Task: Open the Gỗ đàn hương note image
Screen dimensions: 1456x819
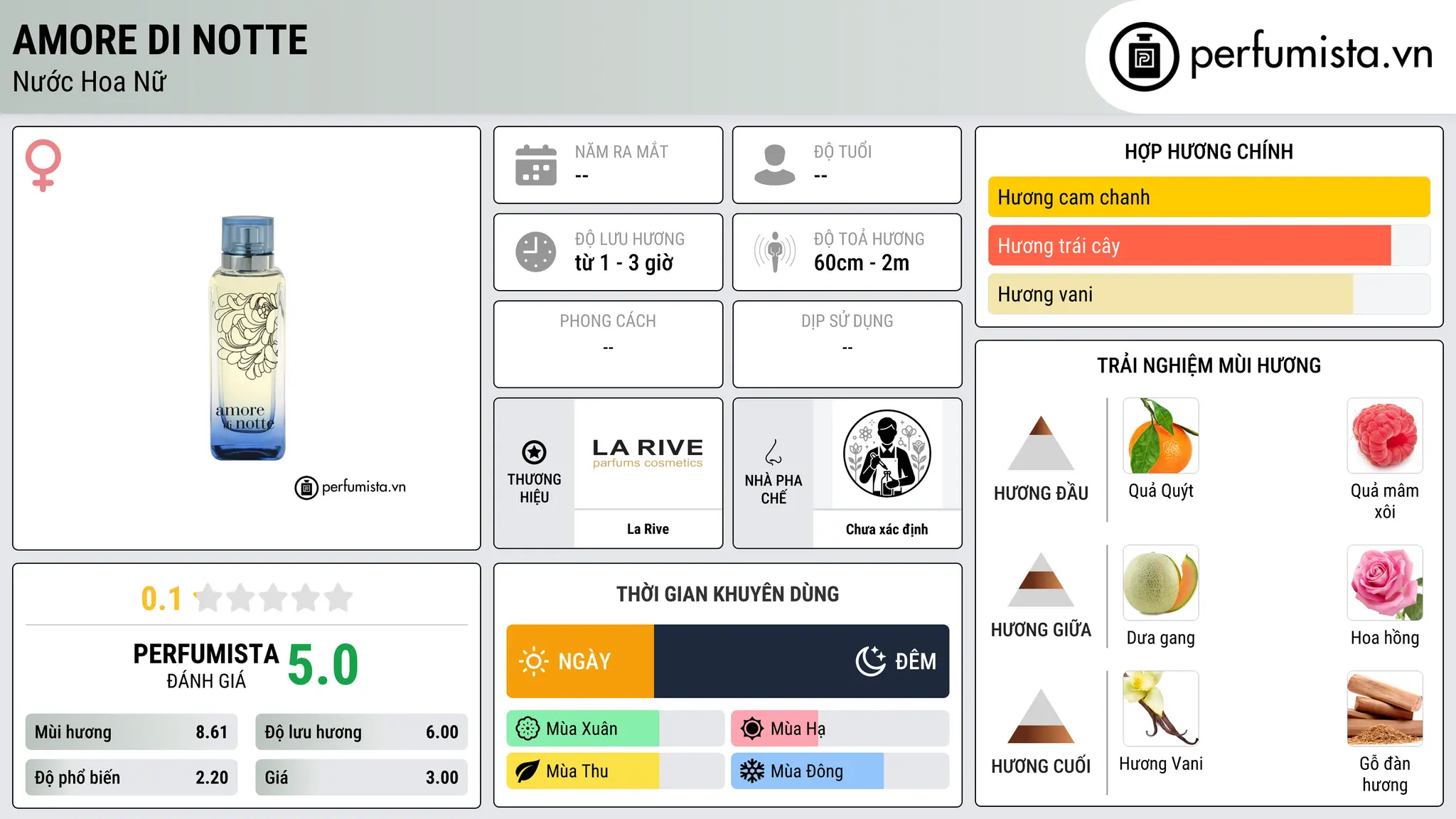Action: (1385, 709)
